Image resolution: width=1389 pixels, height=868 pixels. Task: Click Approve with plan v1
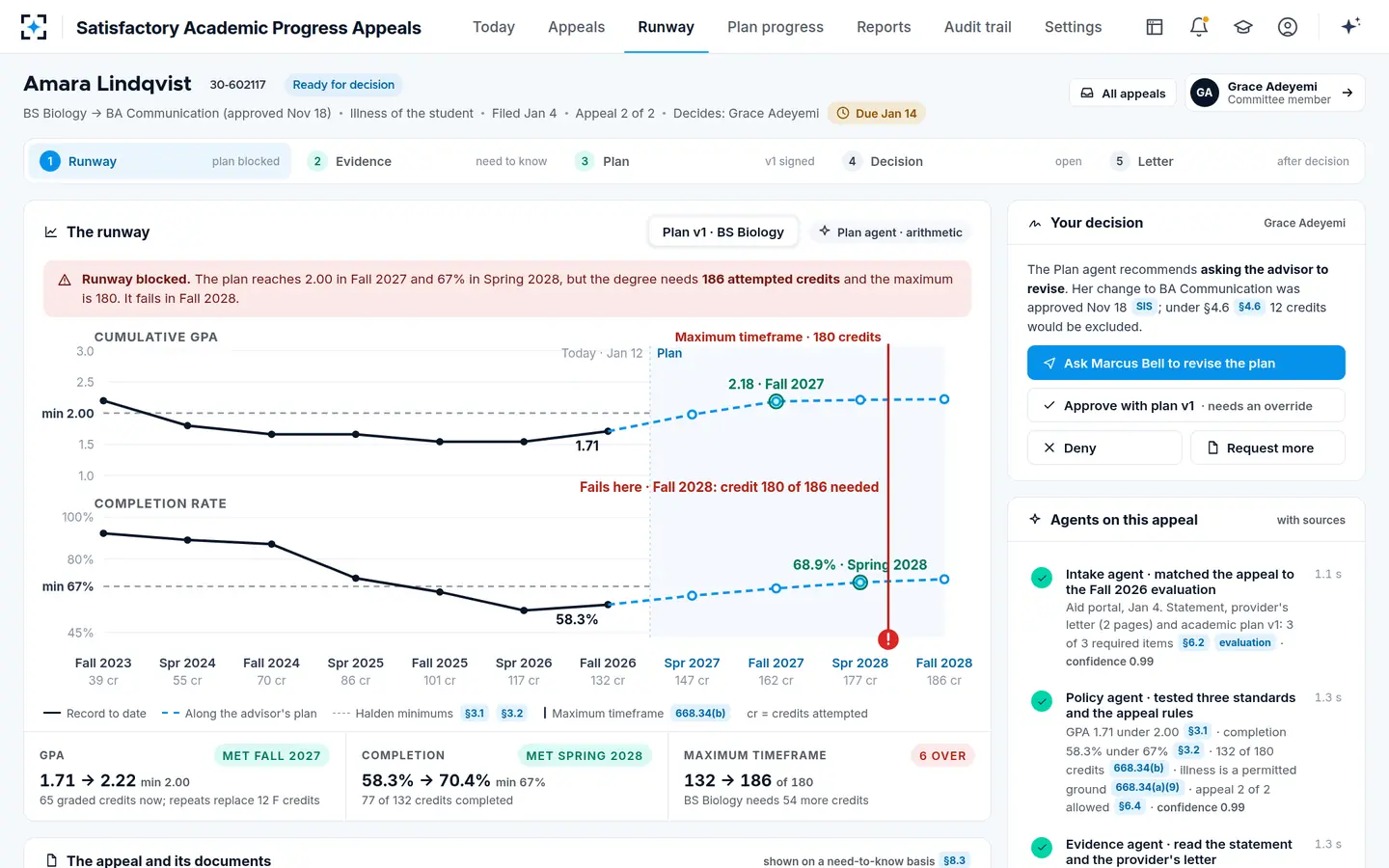point(1185,406)
